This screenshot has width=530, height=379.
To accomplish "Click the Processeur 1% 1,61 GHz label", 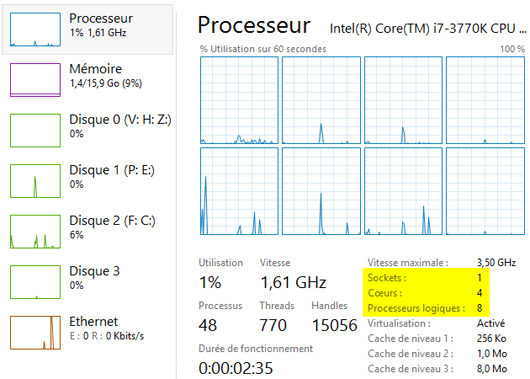I will [101, 25].
